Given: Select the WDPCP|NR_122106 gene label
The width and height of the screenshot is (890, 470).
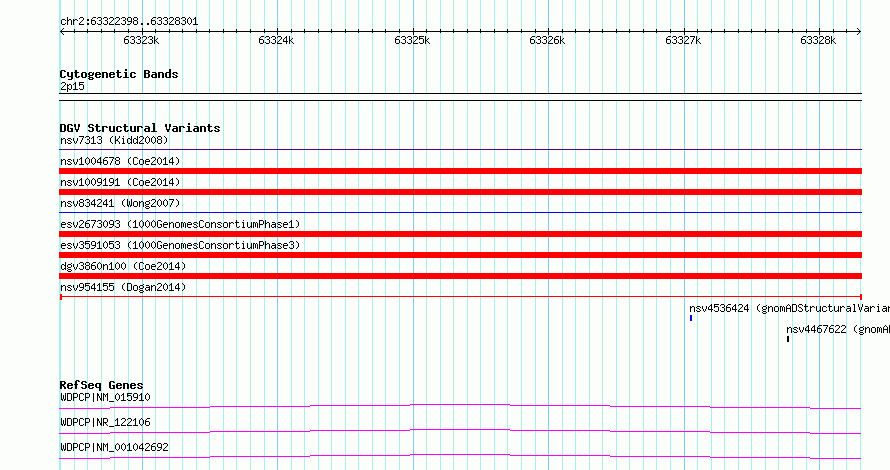Looking at the screenshot, I should (x=105, y=422).
